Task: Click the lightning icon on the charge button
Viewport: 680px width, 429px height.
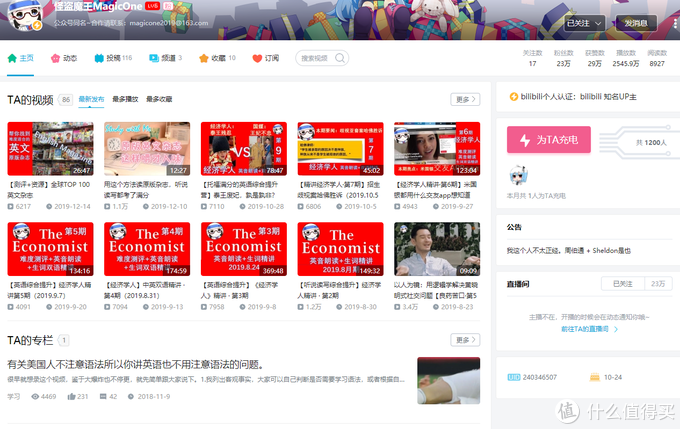Action: [x=525, y=140]
